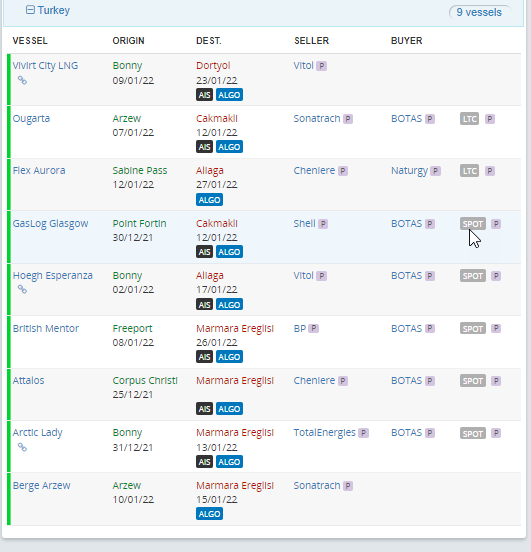The image size is (531, 552).
Task: Click the BUYER column header
Action: (x=407, y=41)
